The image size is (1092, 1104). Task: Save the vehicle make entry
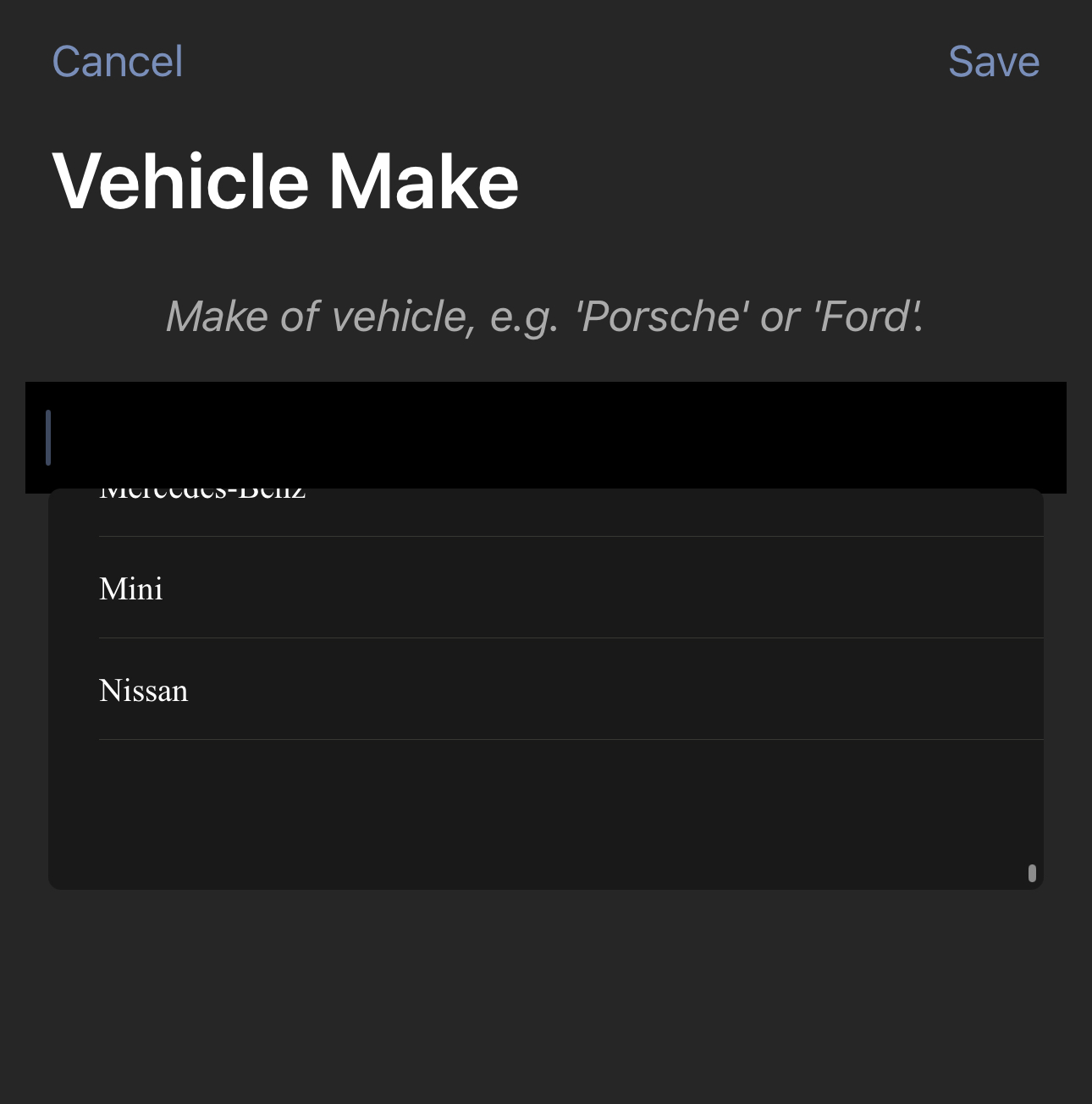click(x=994, y=62)
